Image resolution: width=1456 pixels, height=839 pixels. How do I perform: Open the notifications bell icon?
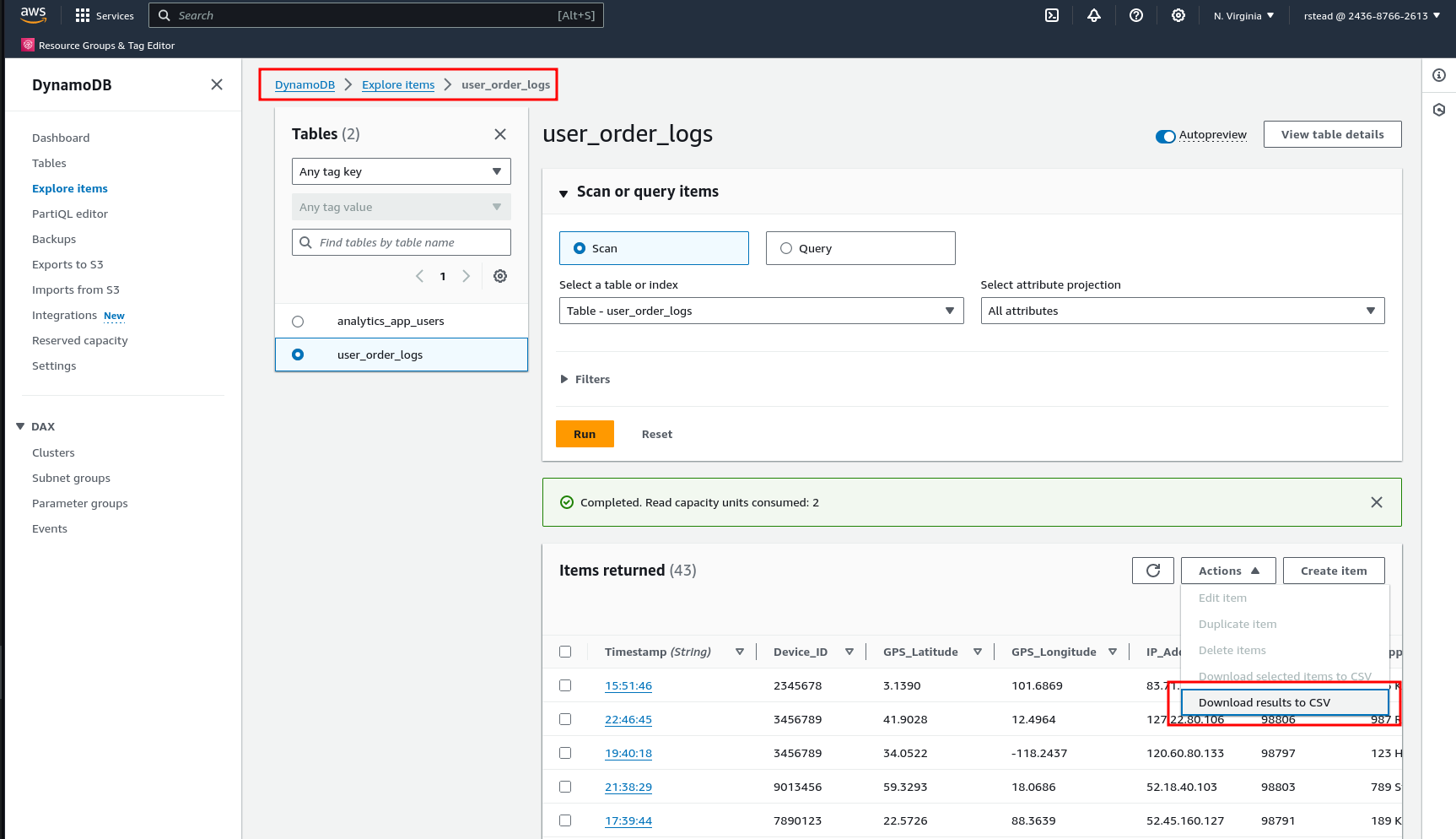point(1094,15)
